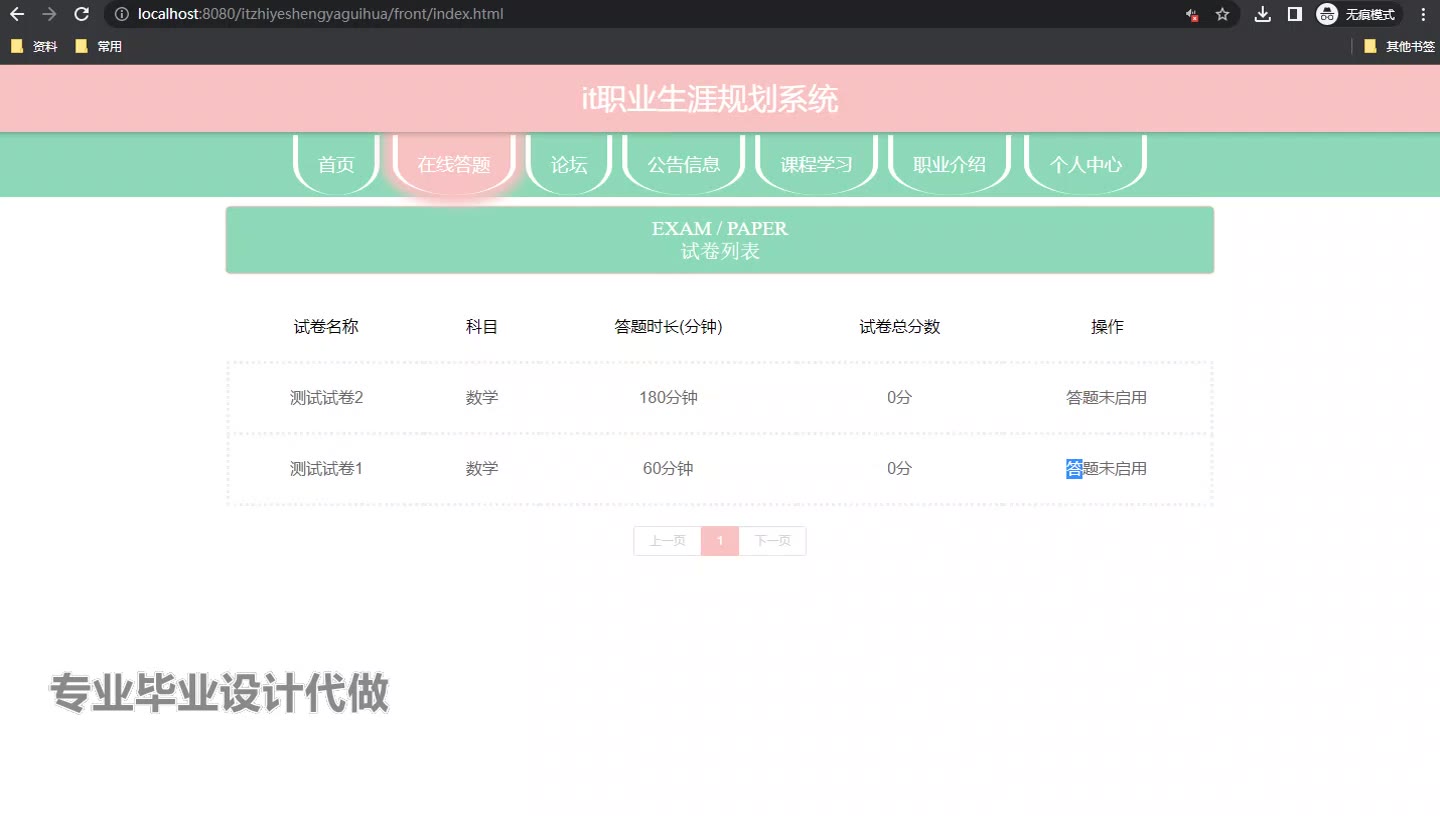Click the address bar URL field
This screenshot has width=1440, height=816.
(640, 14)
